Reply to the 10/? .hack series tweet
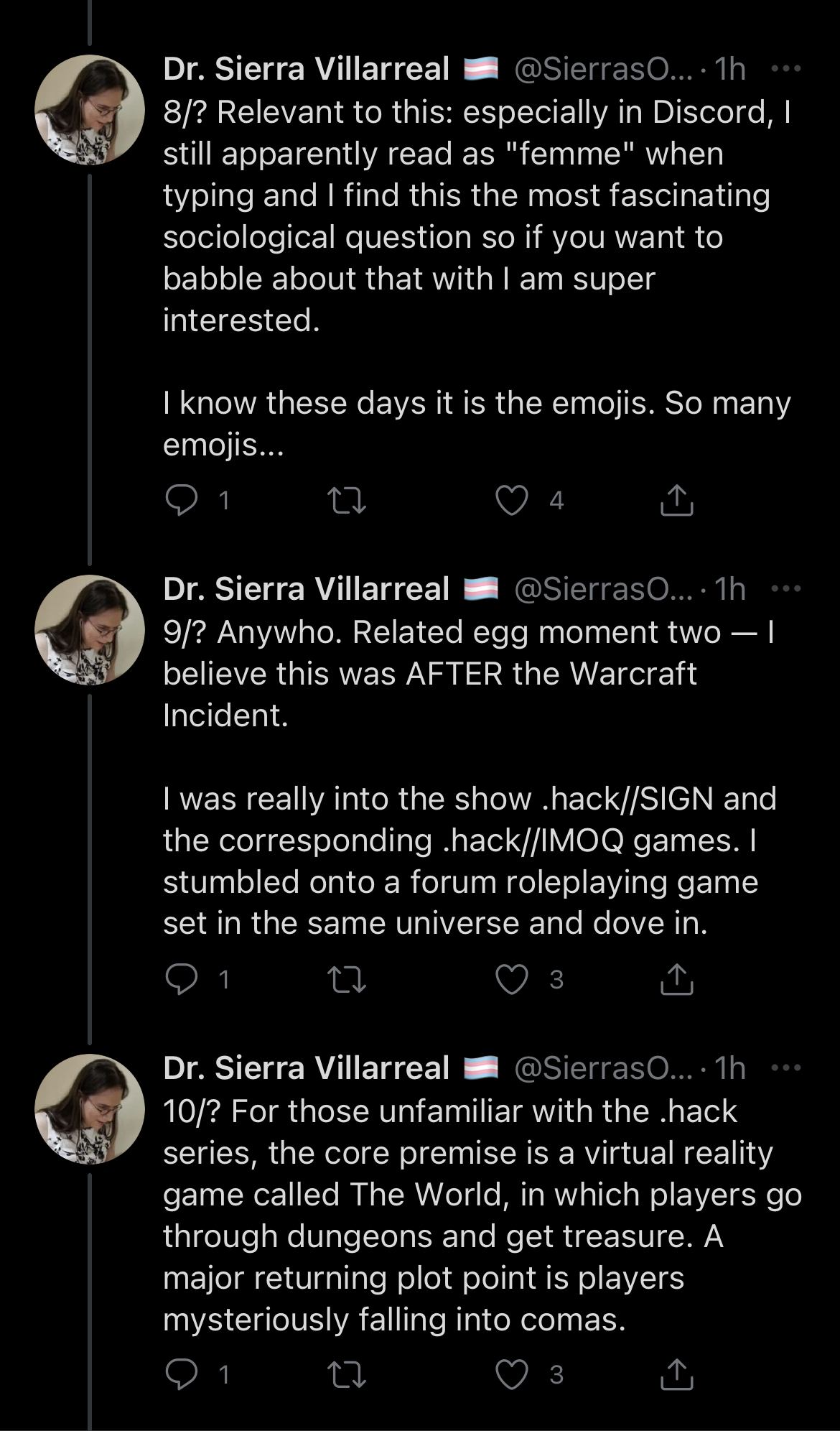840x1431 pixels. pos(182,1374)
